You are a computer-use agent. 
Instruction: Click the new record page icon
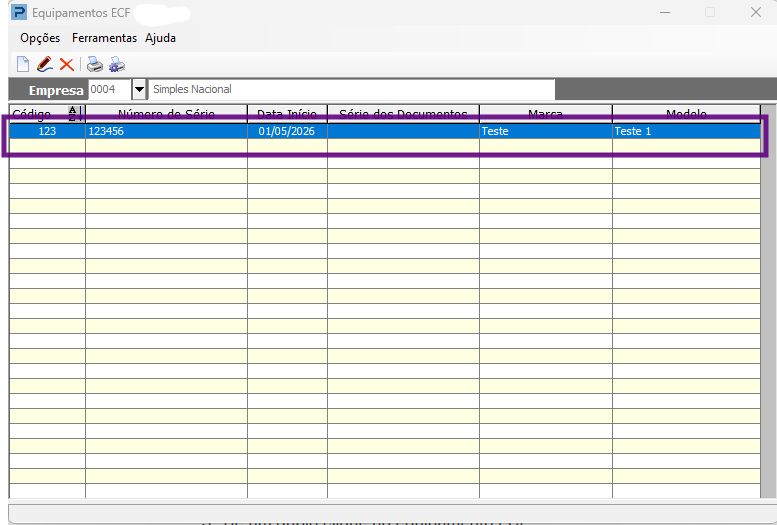point(23,64)
